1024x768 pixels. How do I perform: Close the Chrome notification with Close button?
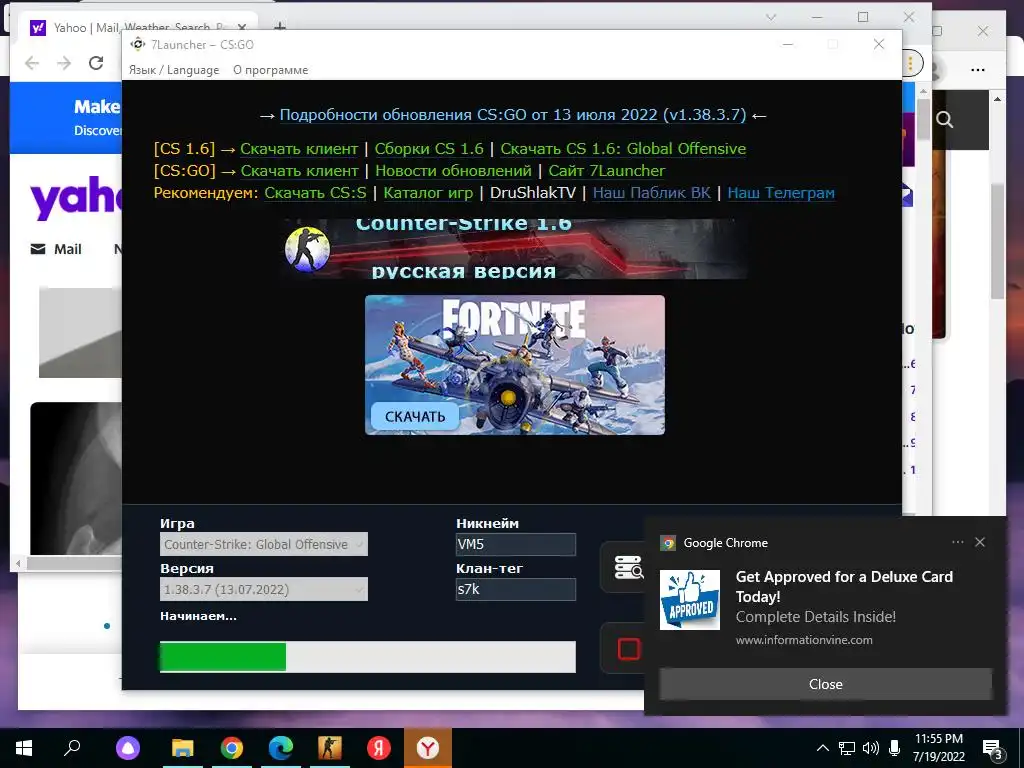(825, 684)
